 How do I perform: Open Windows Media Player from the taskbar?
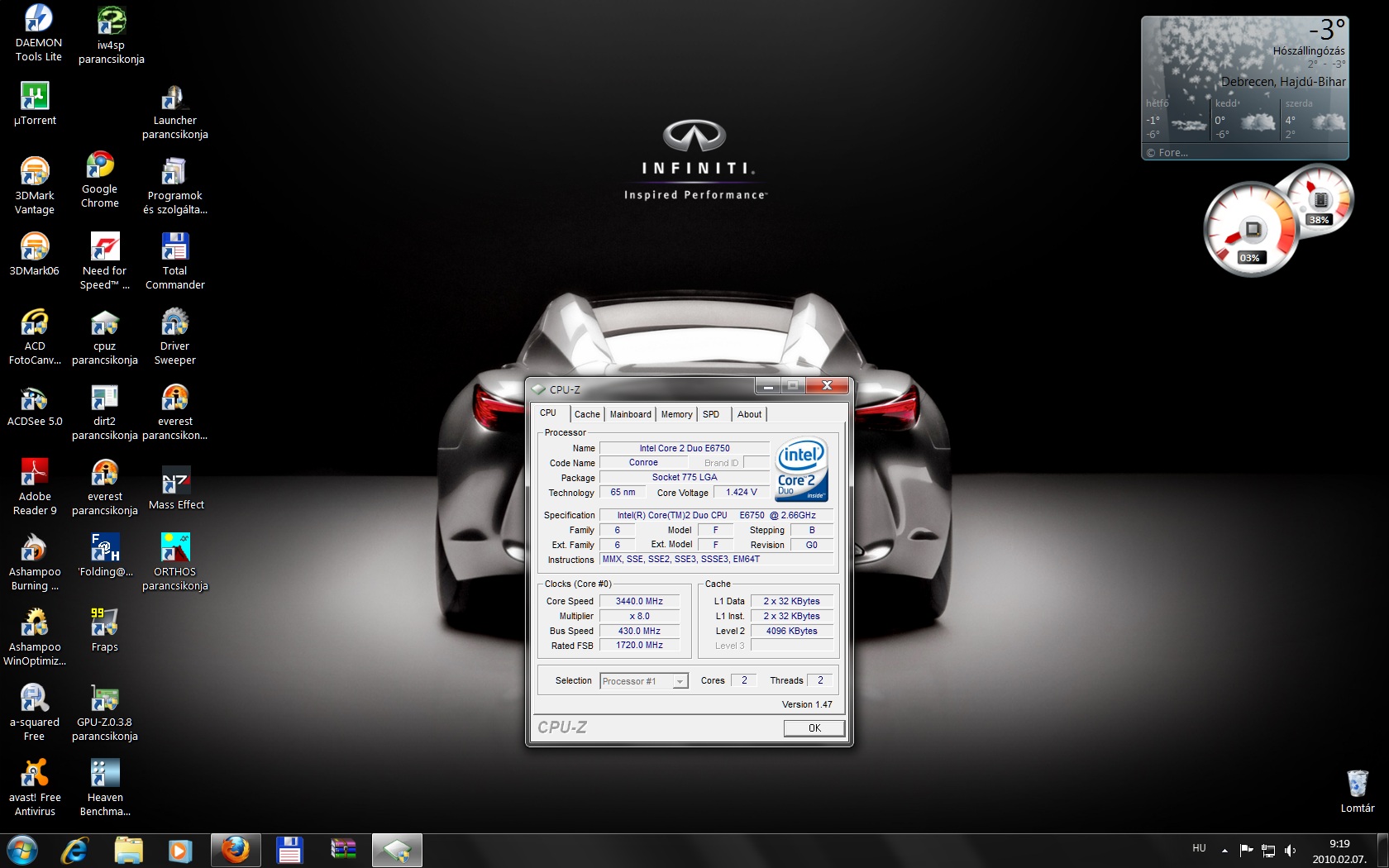[x=179, y=851]
